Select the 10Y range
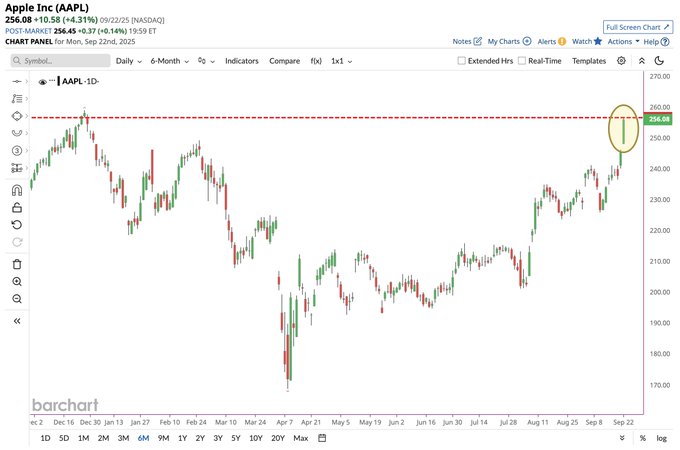The image size is (680, 450). [256, 438]
